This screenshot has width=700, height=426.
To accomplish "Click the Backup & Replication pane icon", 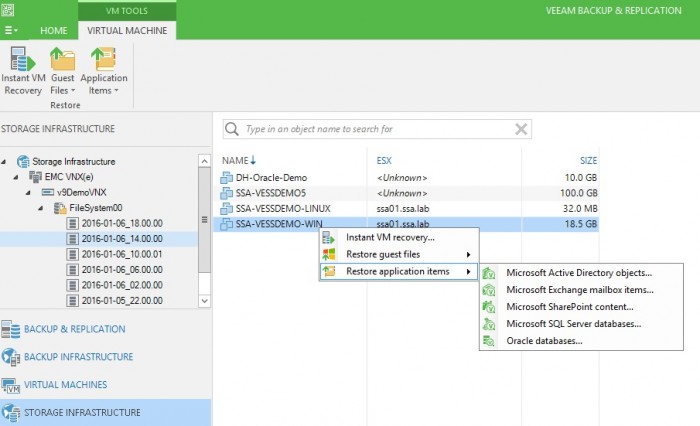I will point(10,330).
